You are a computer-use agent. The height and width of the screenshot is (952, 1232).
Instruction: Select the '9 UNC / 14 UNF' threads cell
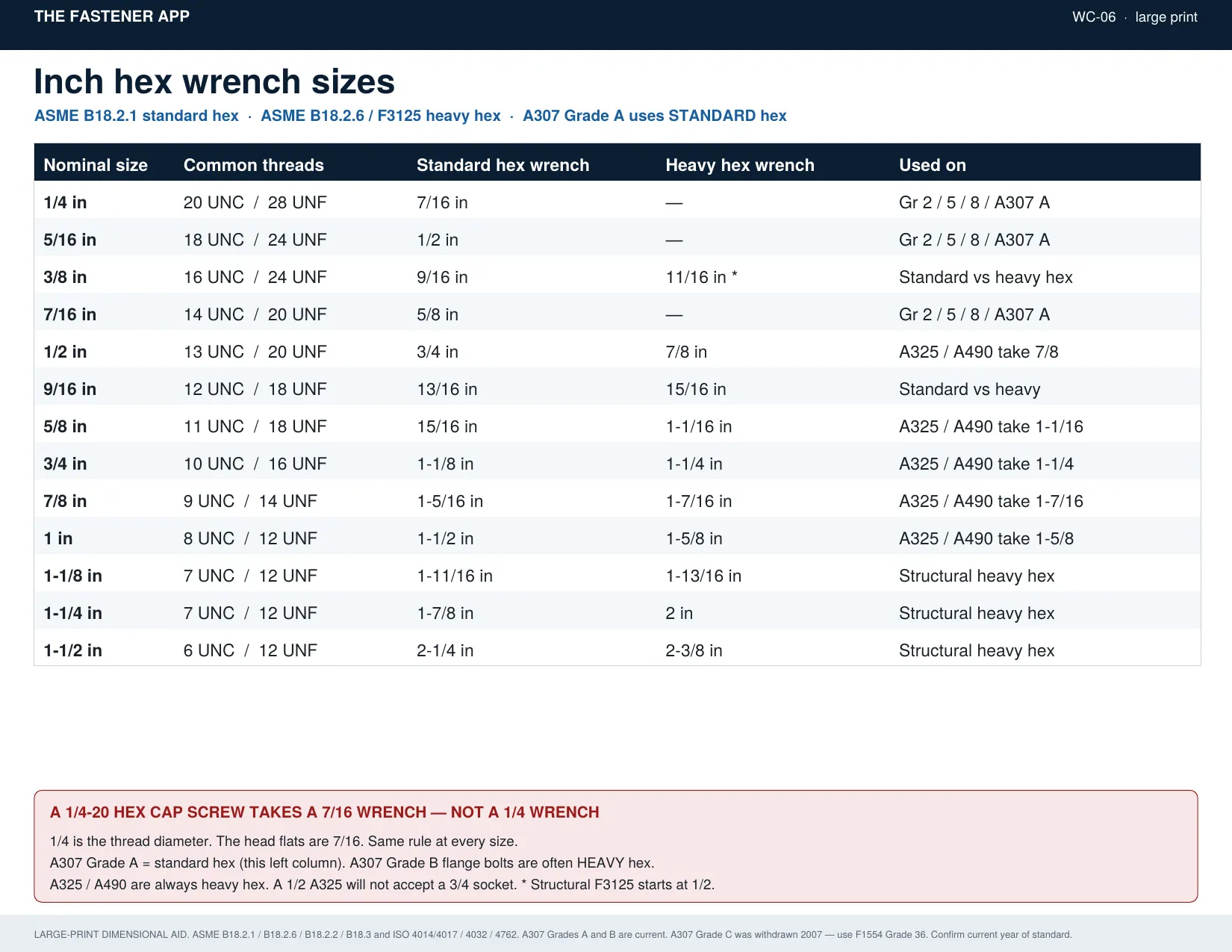click(x=250, y=501)
